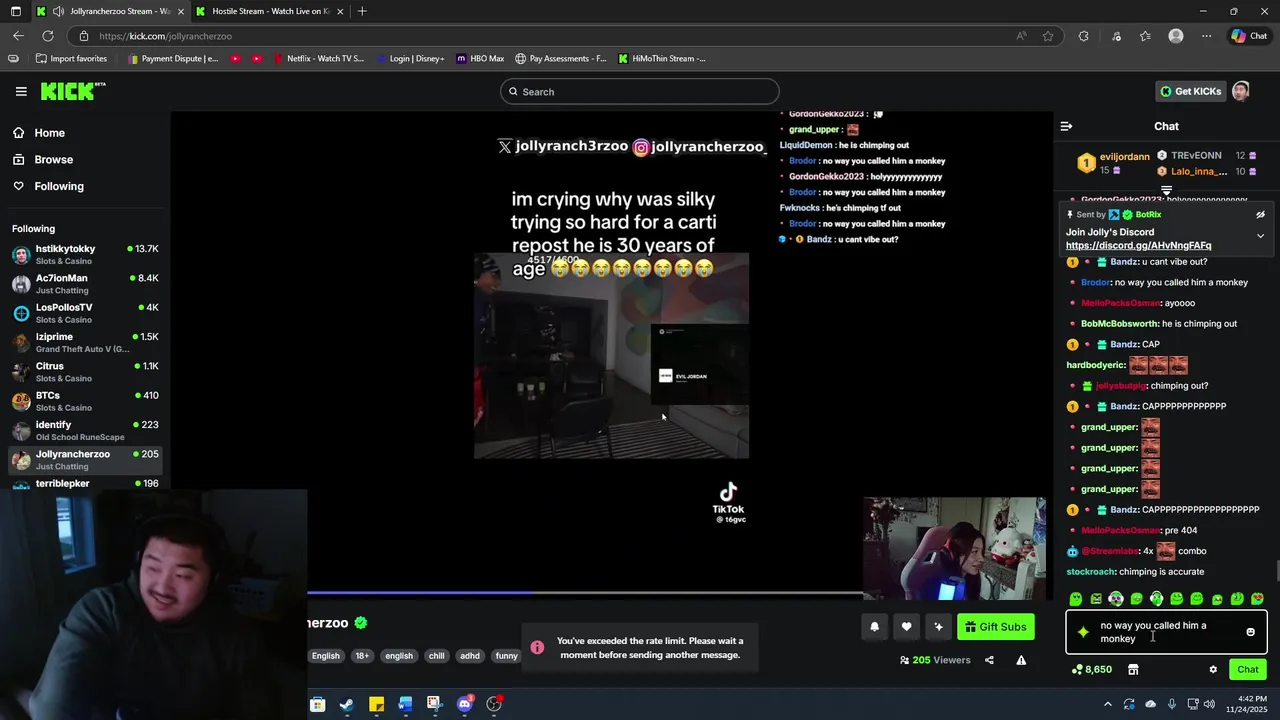Open OBS Studio taskbar icon
The height and width of the screenshot is (720, 1280).
[494, 704]
